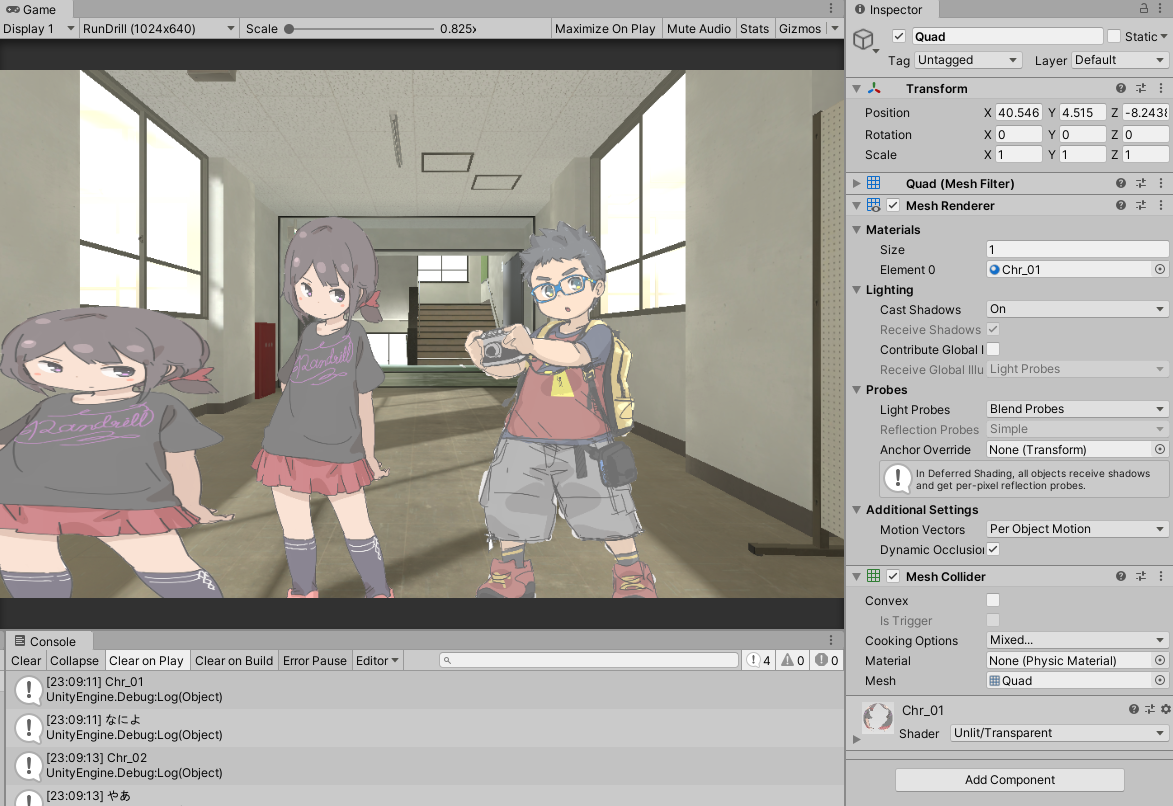Toggle Quad GameObject active checkbox
1173x806 pixels.
coord(899,36)
